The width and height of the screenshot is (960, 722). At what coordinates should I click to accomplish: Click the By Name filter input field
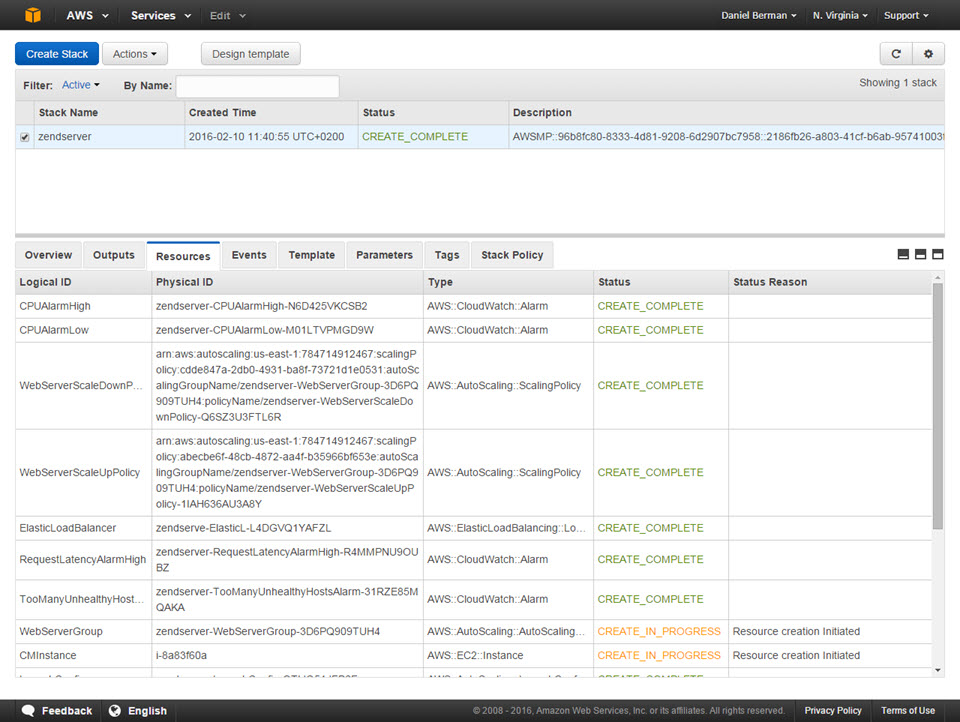click(257, 86)
